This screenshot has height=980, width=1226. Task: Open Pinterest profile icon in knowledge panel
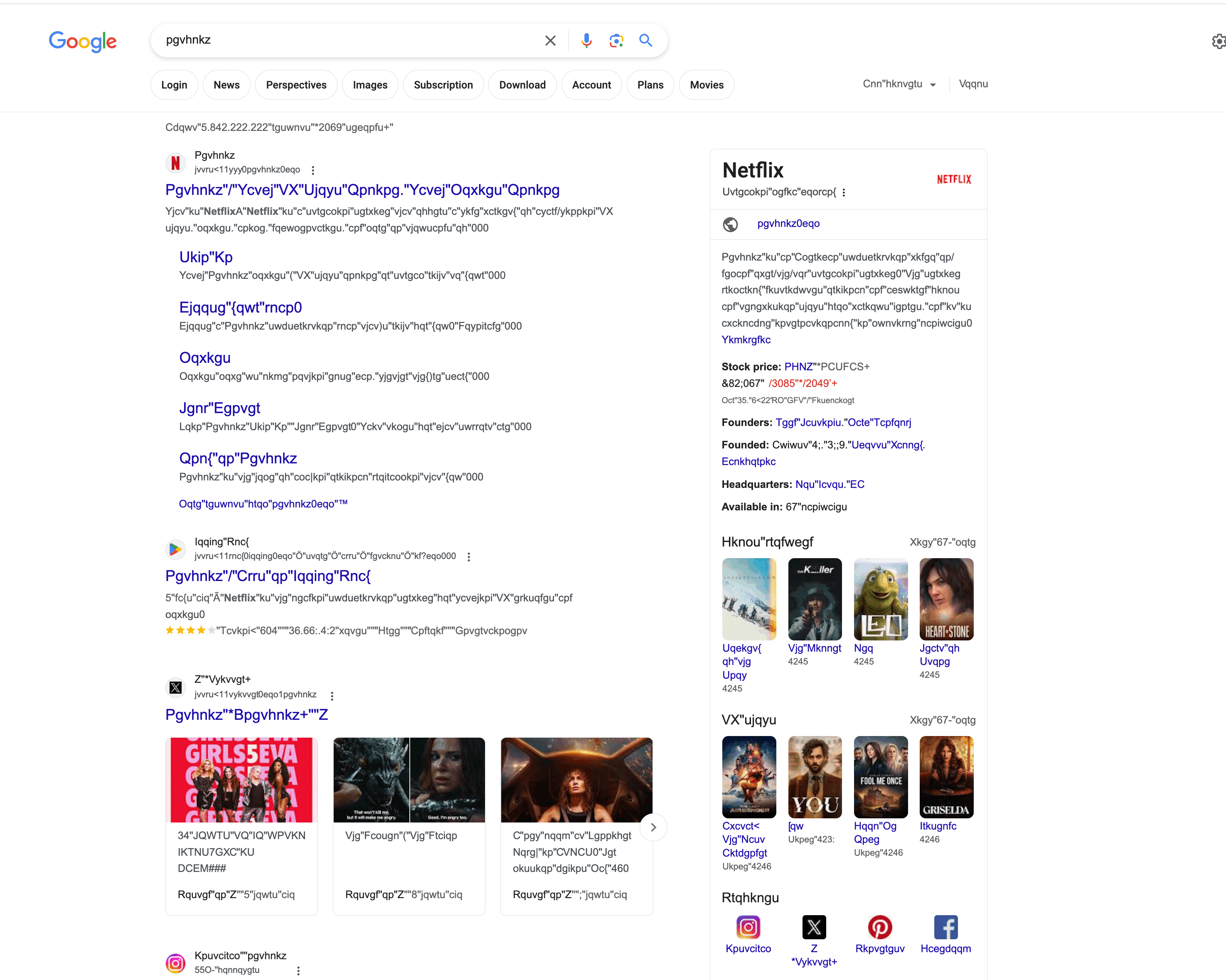click(879, 927)
